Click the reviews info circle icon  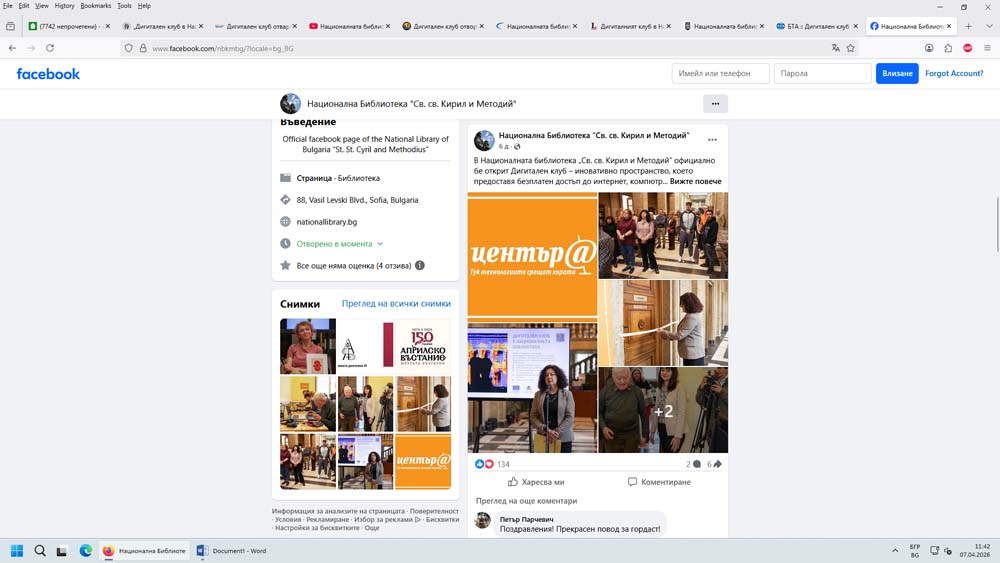click(420, 265)
